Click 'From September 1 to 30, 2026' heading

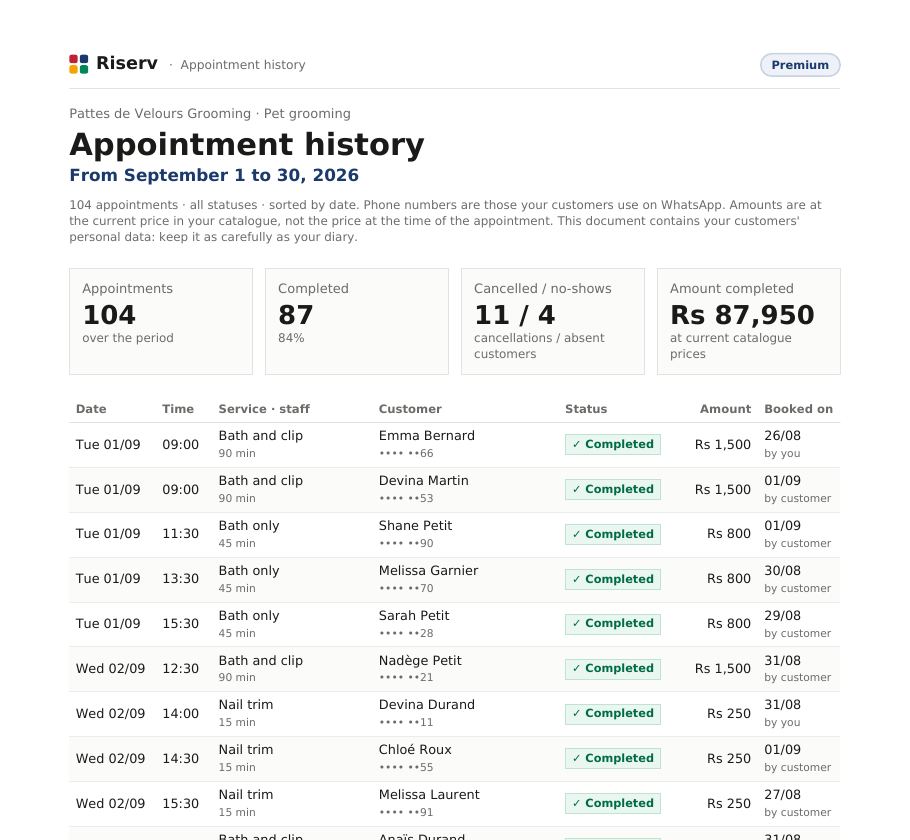pyautogui.click(x=214, y=175)
